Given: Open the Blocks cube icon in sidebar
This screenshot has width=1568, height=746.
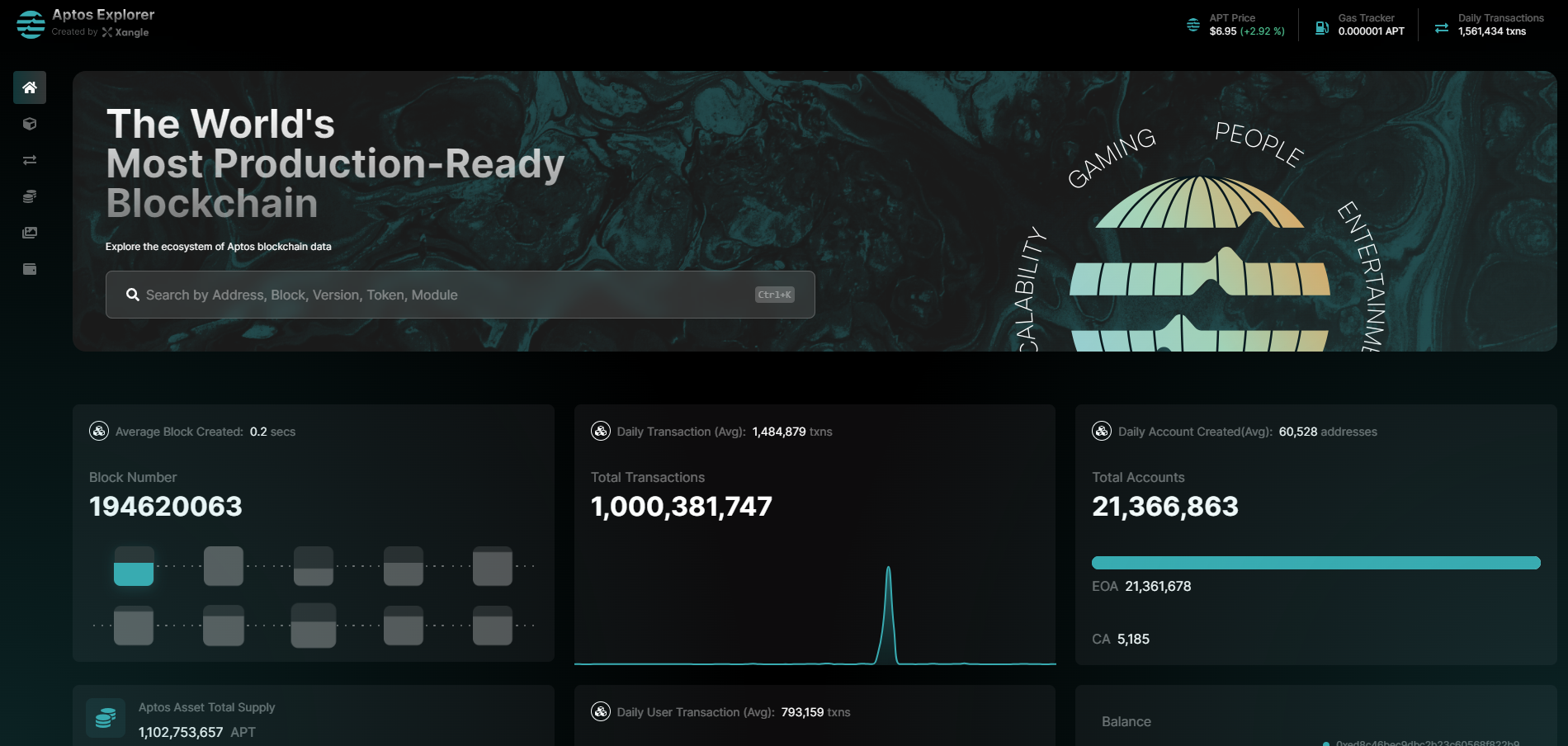Looking at the screenshot, I should [x=30, y=124].
